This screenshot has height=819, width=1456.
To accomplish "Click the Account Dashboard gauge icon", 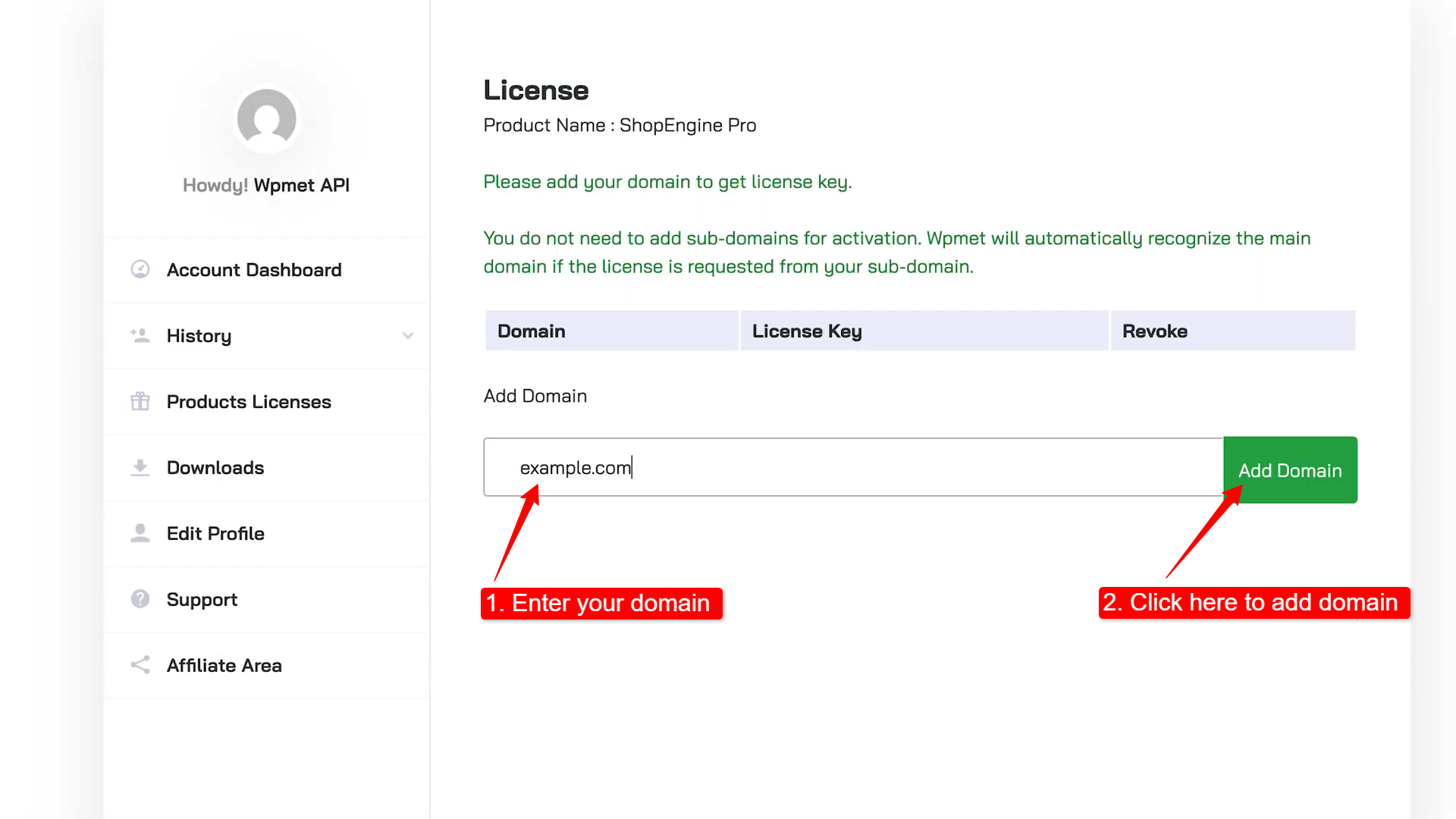I will (140, 269).
